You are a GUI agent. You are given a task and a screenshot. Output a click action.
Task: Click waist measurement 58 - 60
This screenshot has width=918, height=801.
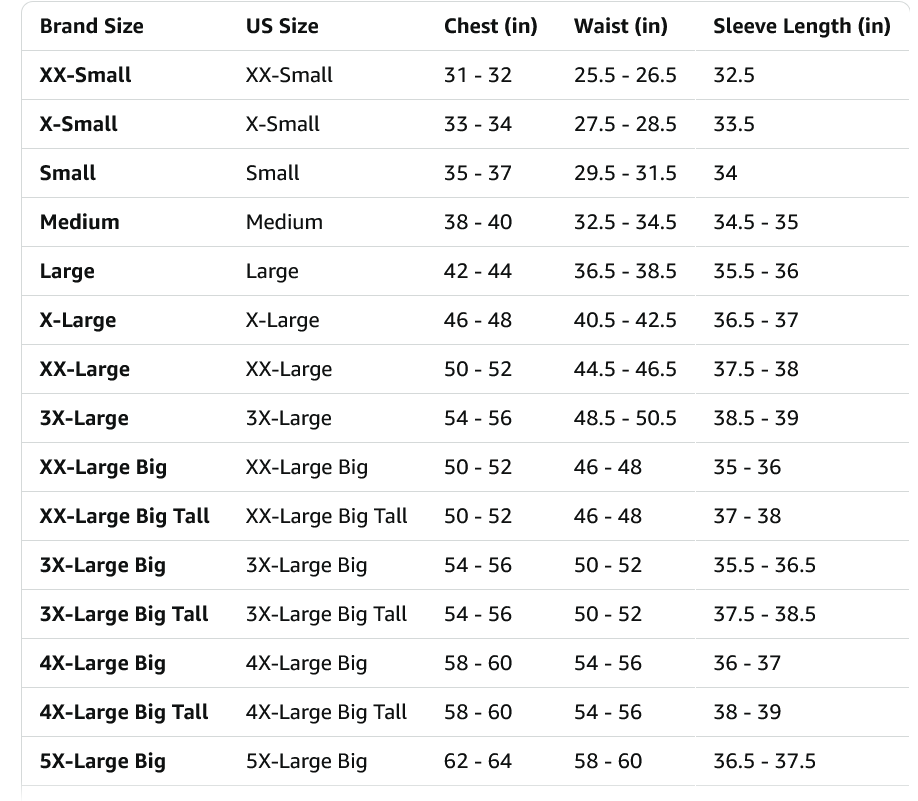click(608, 761)
